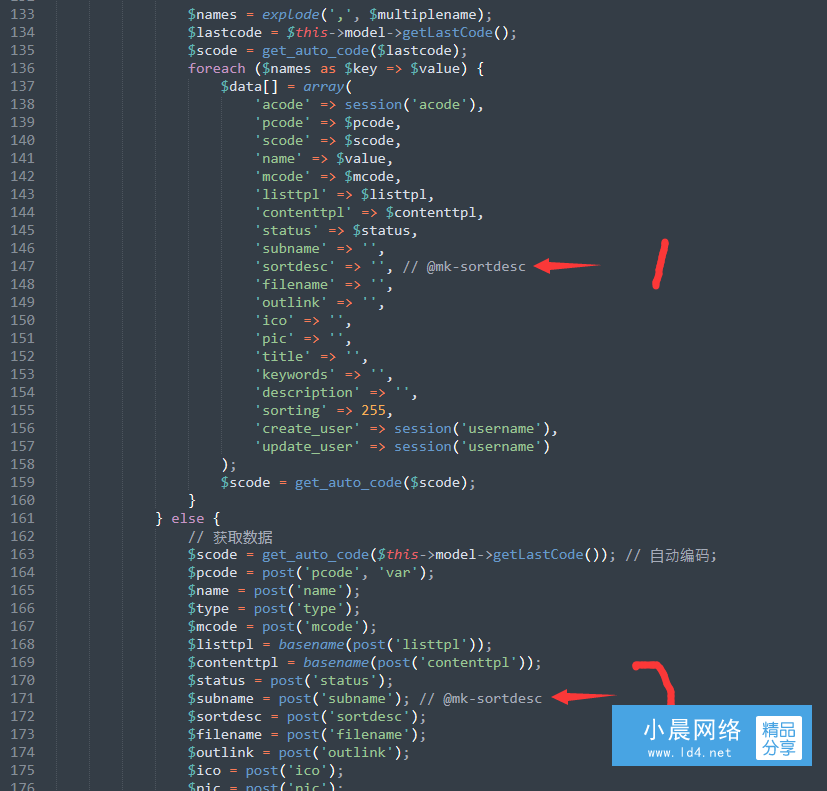Click the $sortdesc variable on line 172
827x791 pixels.
coord(225,717)
